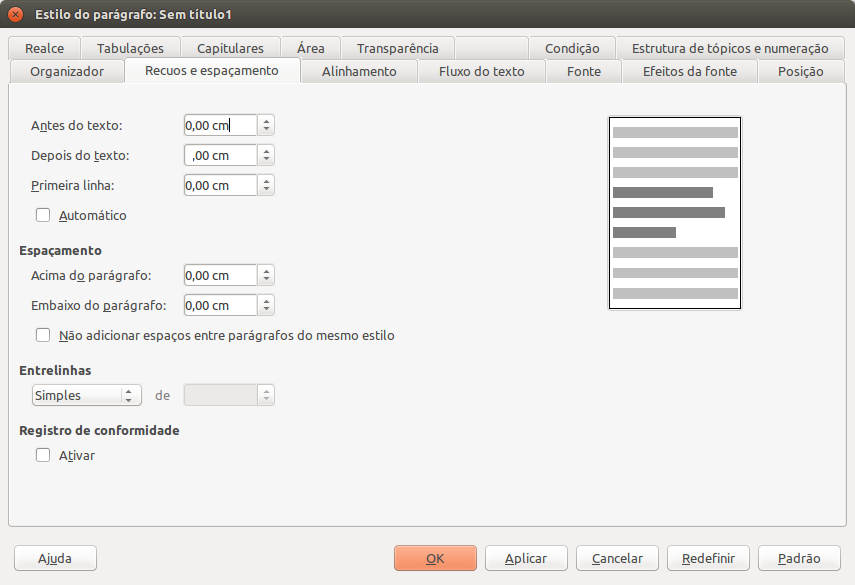The width and height of the screenshot is (855, 585).
Task: Select the Recuos e espaçamento tab
Action: click(x=212, y=70)
